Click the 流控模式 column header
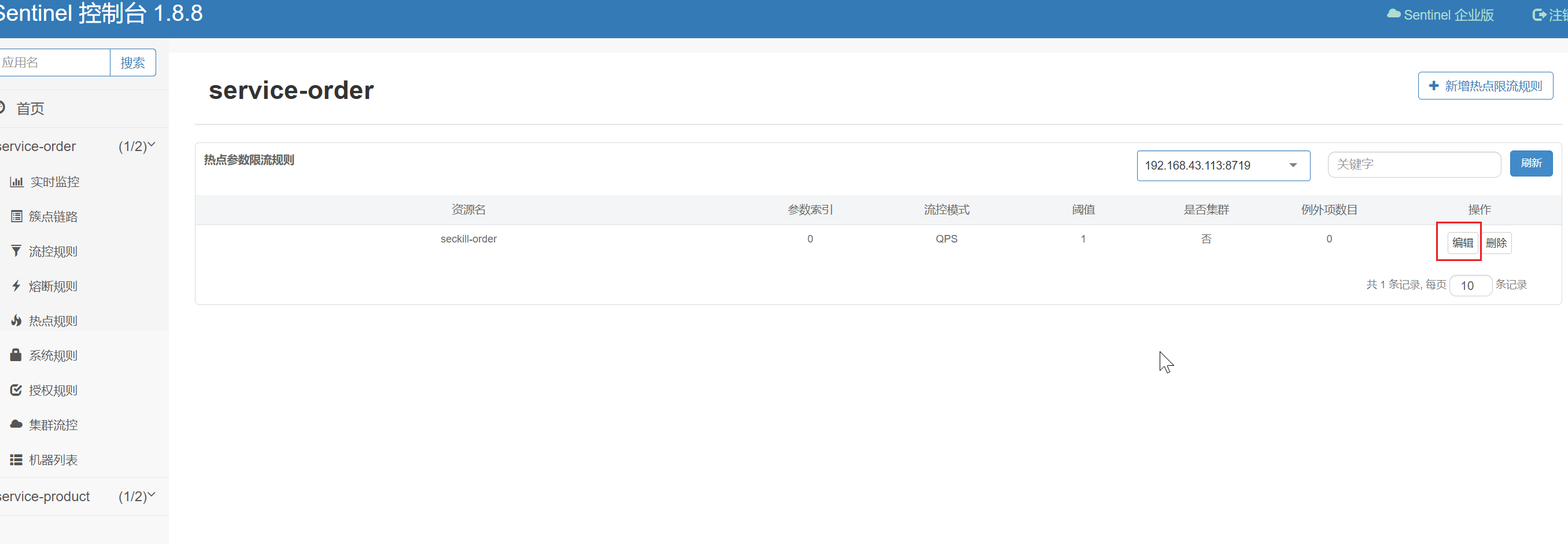The height and width of the screenshot is (544, 1568). click(946, 209)
